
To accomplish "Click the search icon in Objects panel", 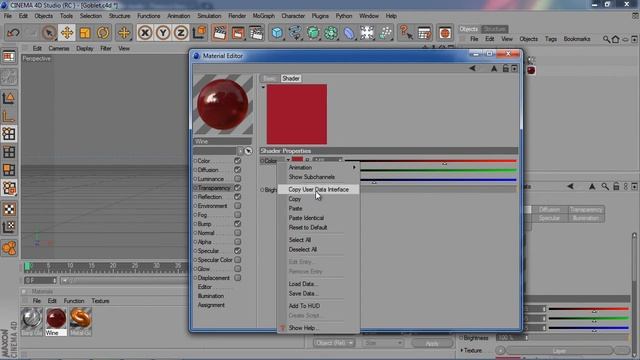I will [607, 39].
